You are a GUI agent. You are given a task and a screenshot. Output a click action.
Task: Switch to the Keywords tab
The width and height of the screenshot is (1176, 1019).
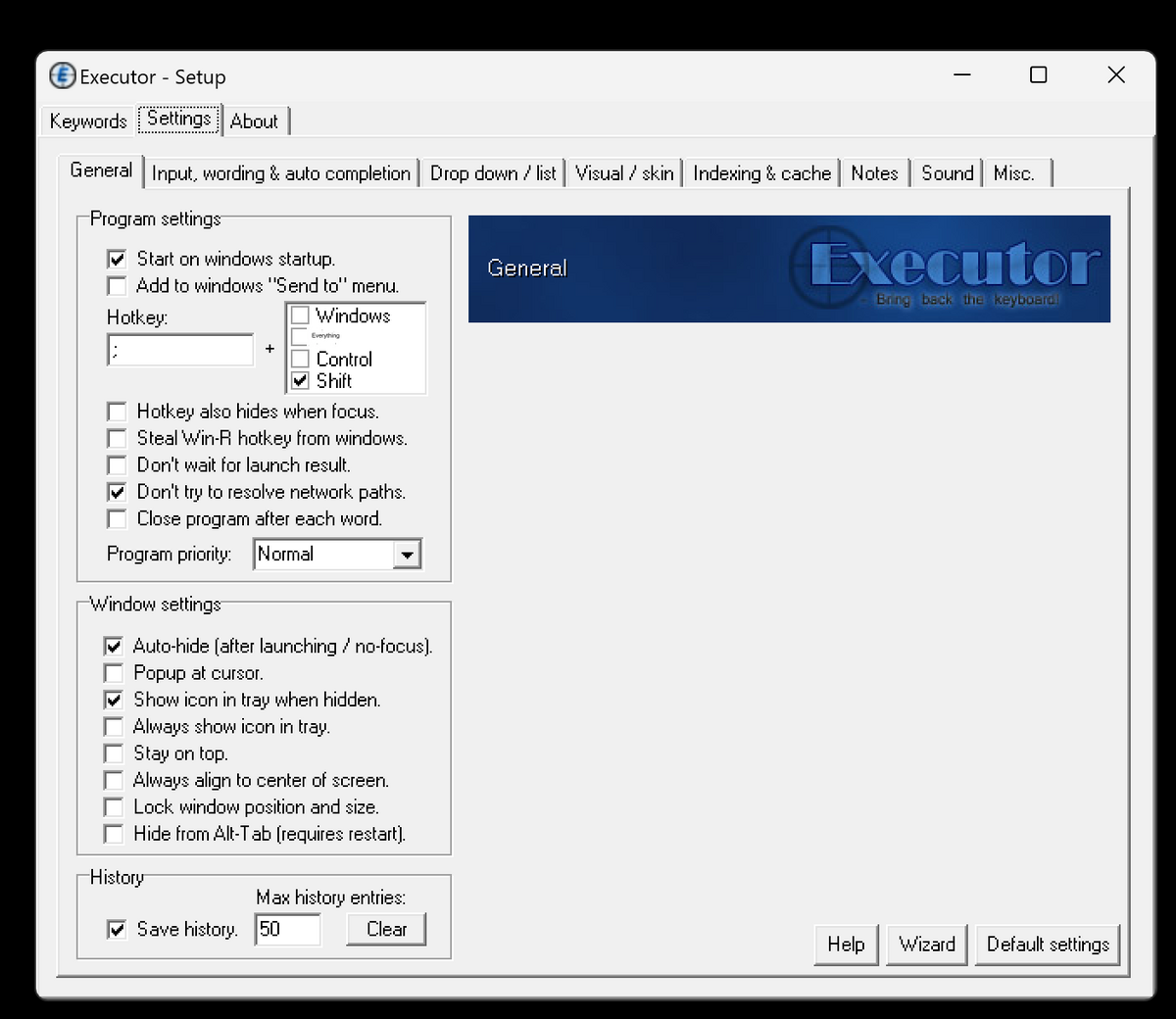88,121
